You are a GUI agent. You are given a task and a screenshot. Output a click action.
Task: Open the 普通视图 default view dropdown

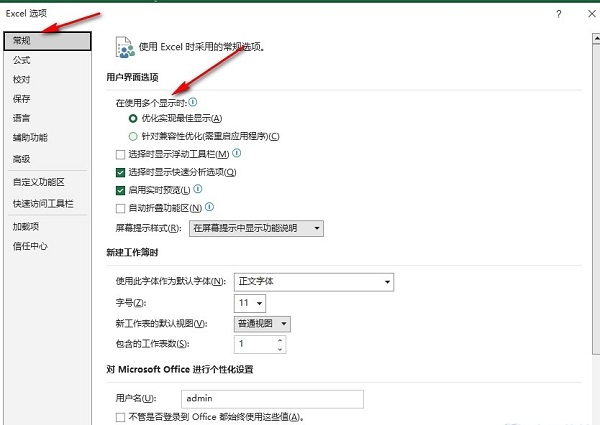click(x=262, y=323)
